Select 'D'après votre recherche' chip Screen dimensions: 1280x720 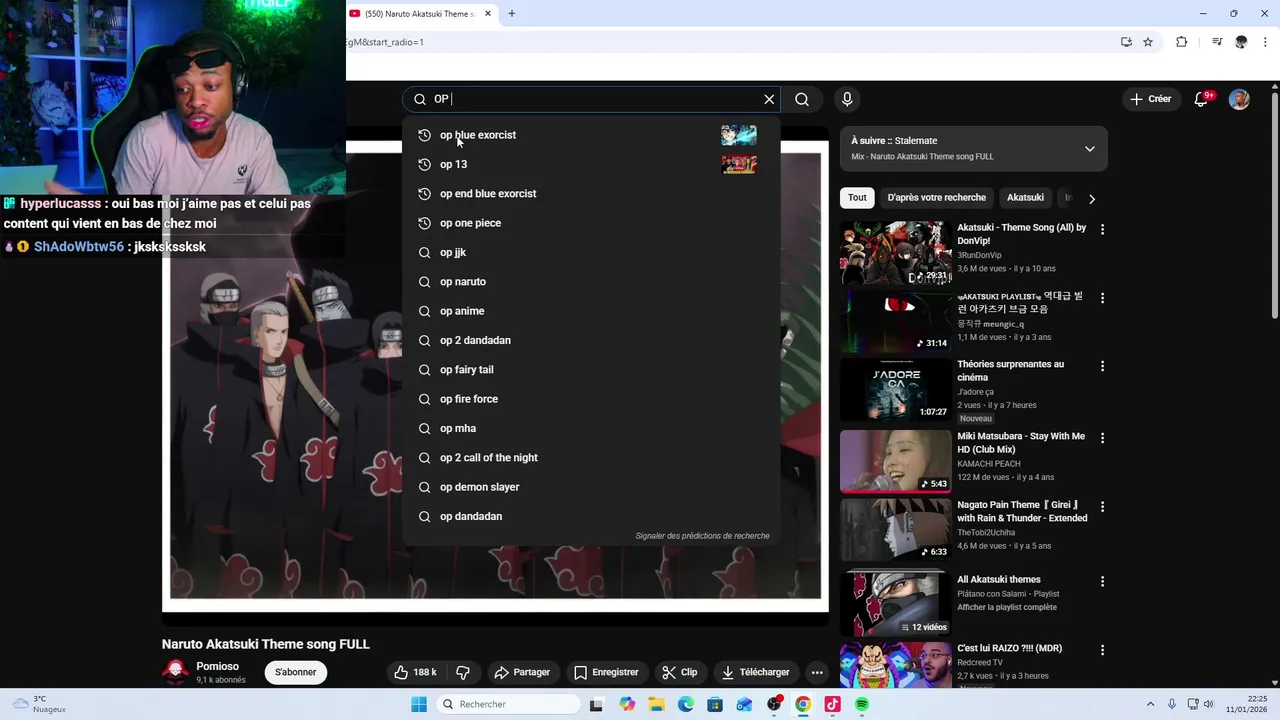936,198
